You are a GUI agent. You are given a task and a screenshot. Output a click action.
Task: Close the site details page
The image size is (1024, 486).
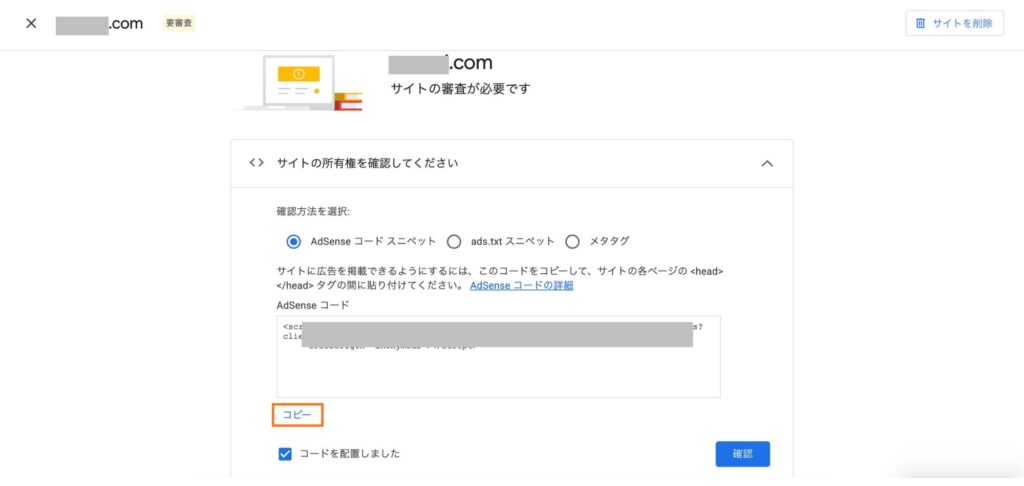point(31,23)
